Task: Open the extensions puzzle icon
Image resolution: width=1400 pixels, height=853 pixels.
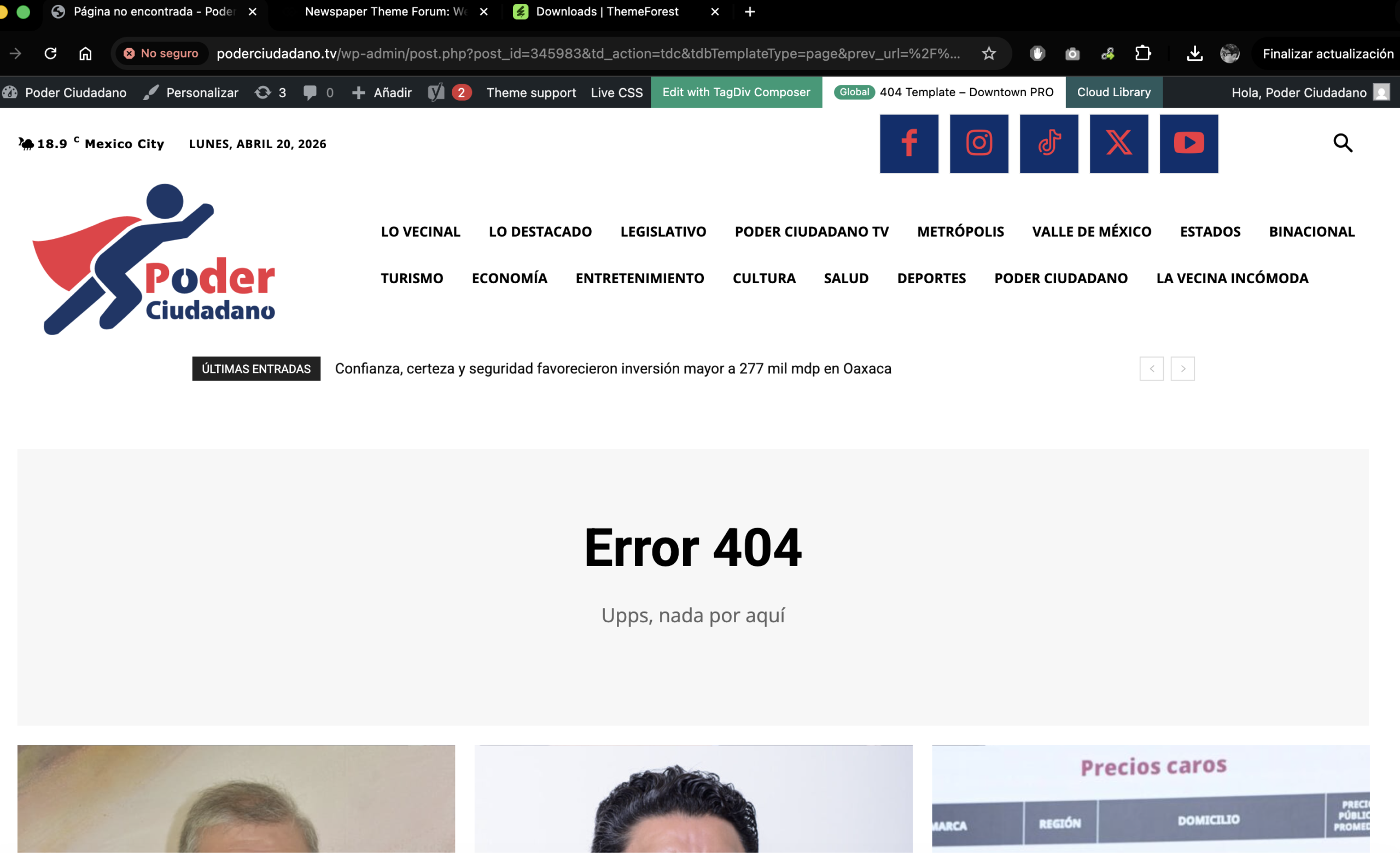Action: point(1142,54)
